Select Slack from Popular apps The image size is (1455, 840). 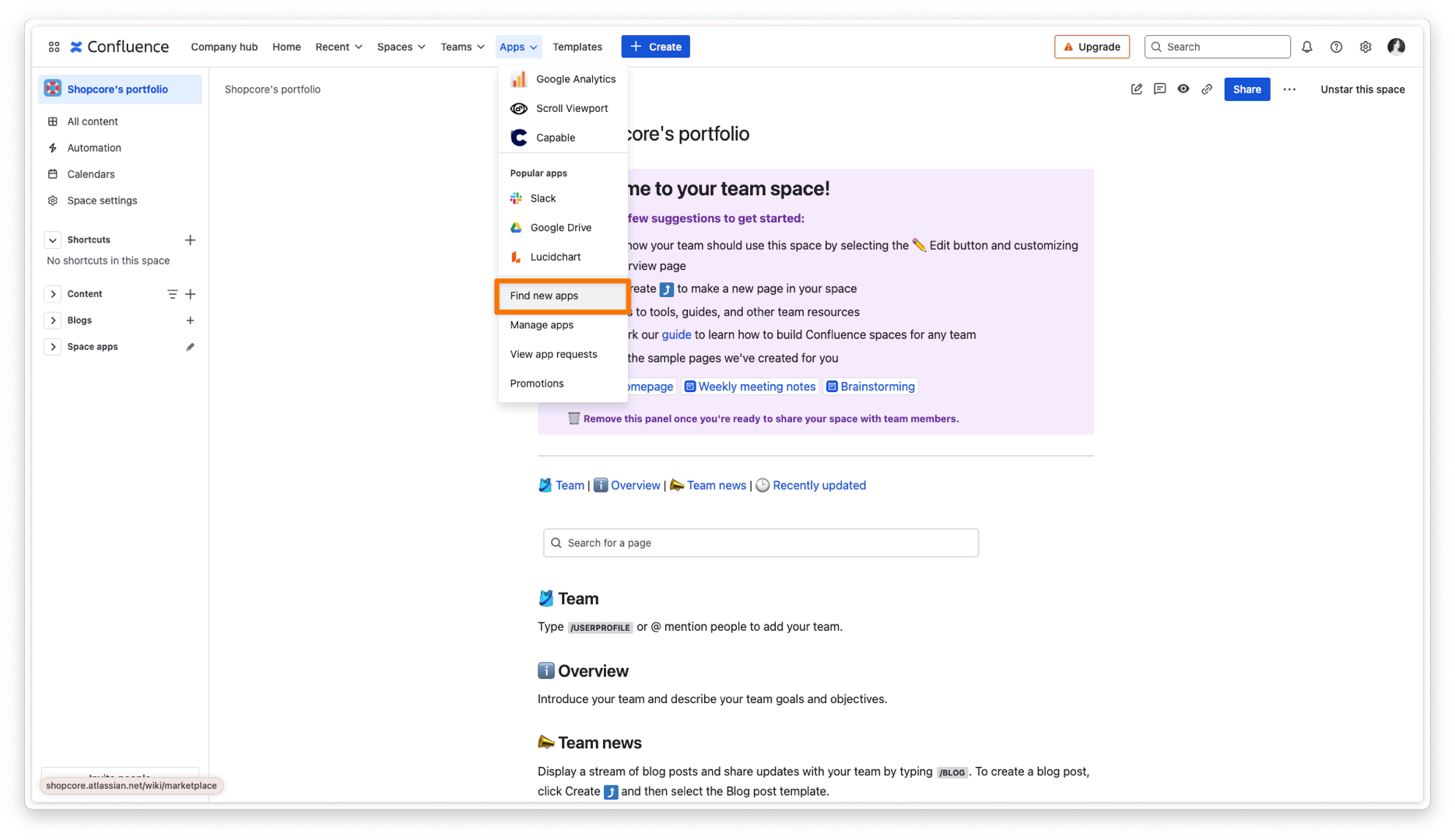tap(563, 198)
